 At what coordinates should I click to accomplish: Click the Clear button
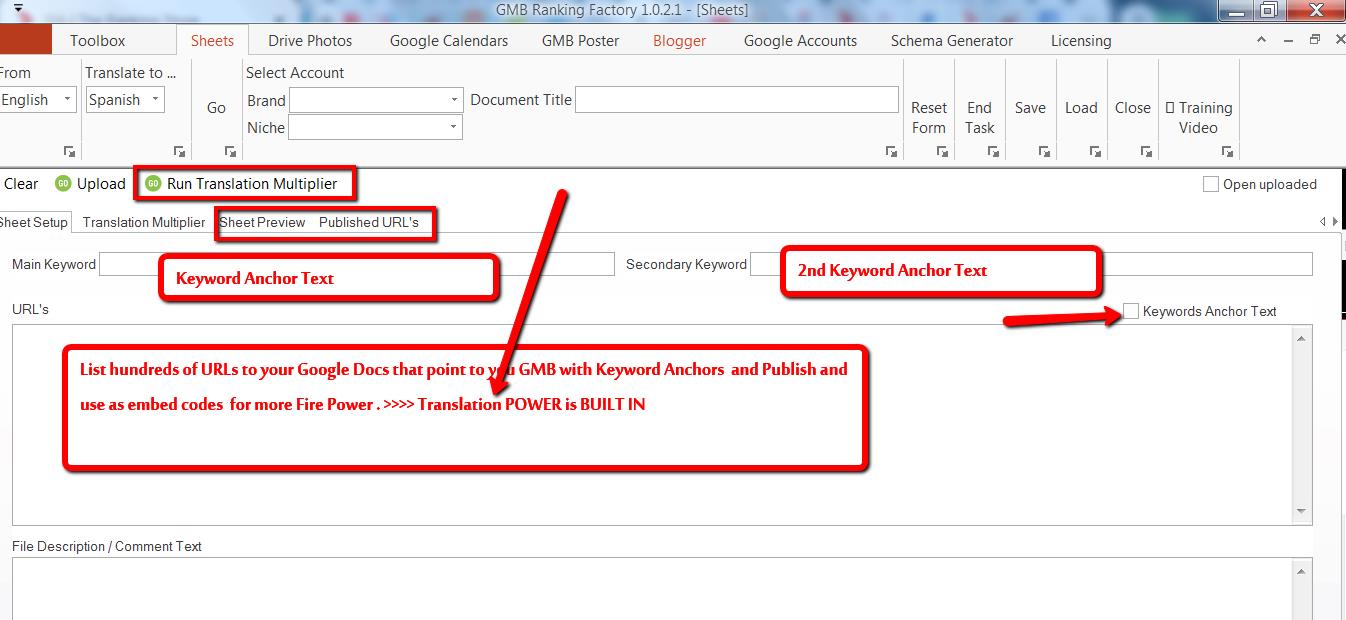point(21,184)
